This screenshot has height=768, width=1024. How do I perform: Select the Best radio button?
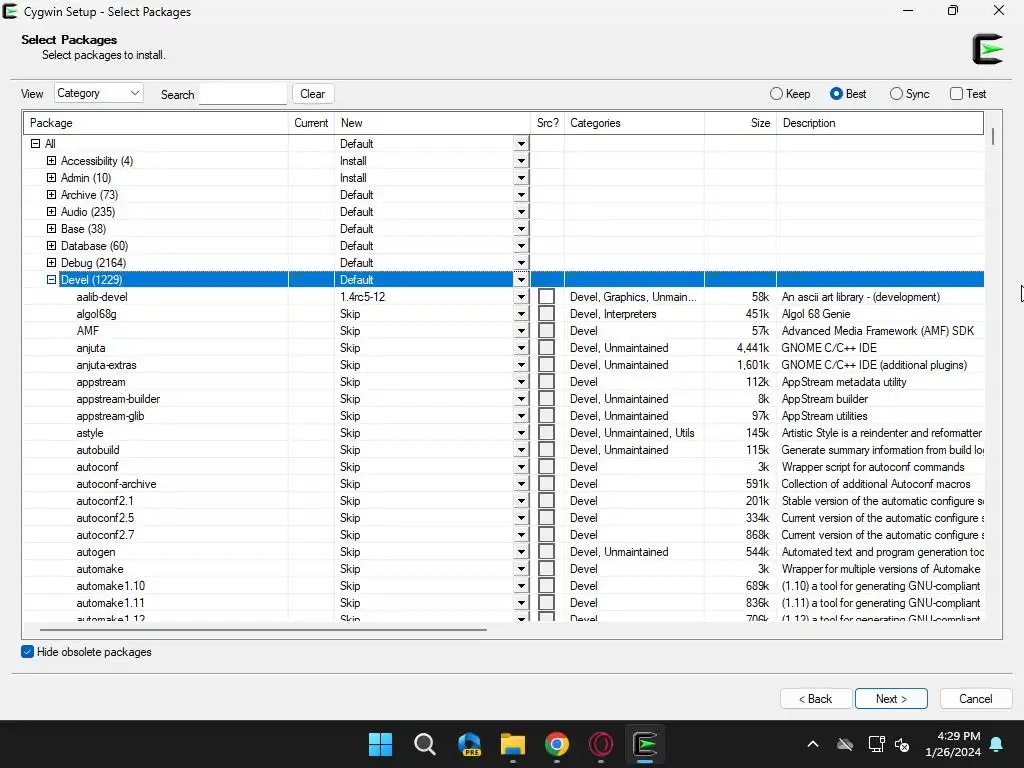point(836,93)
